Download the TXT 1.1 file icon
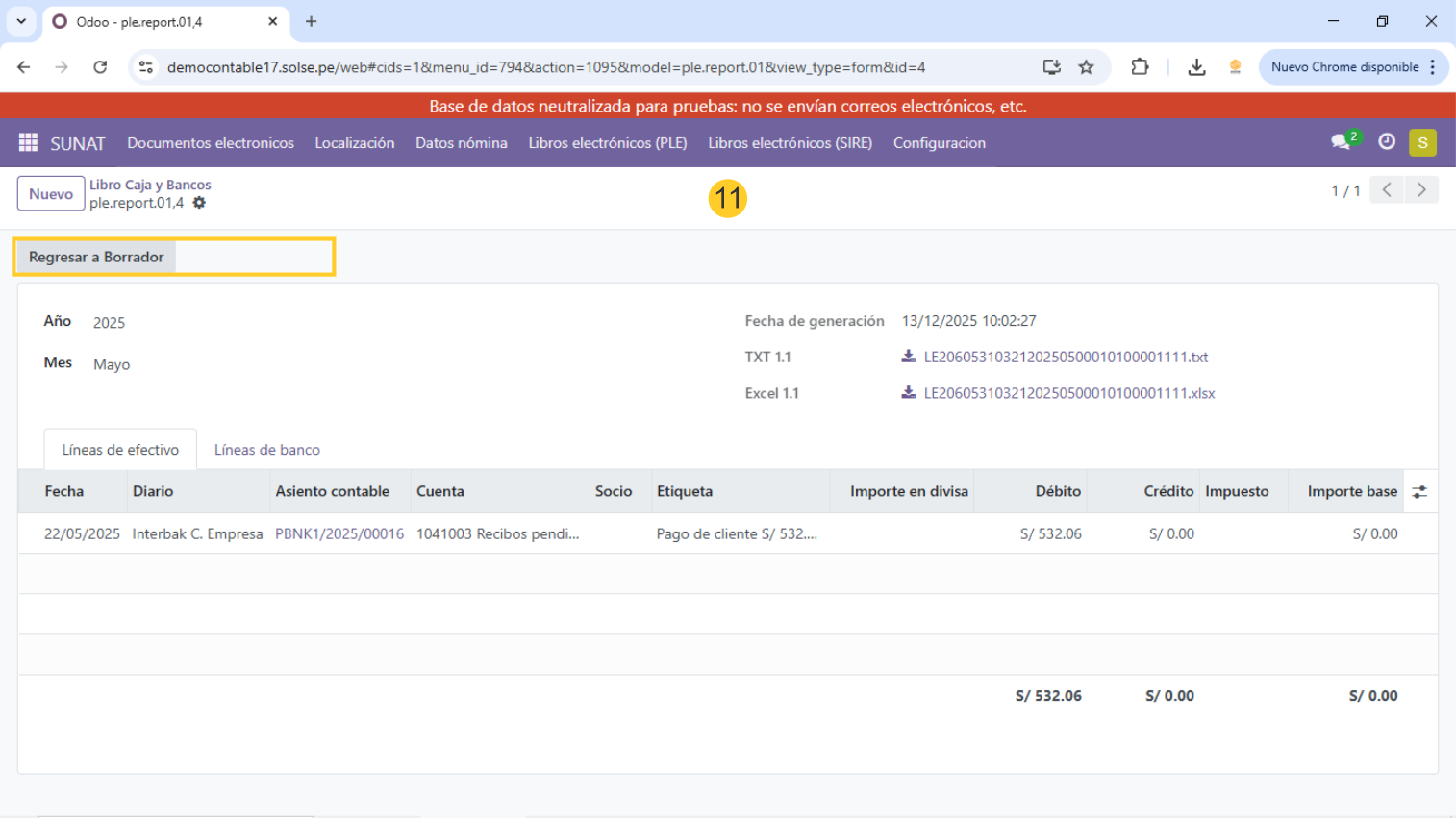This screenshot has width=1456, height=818. [x=908, y=357]
